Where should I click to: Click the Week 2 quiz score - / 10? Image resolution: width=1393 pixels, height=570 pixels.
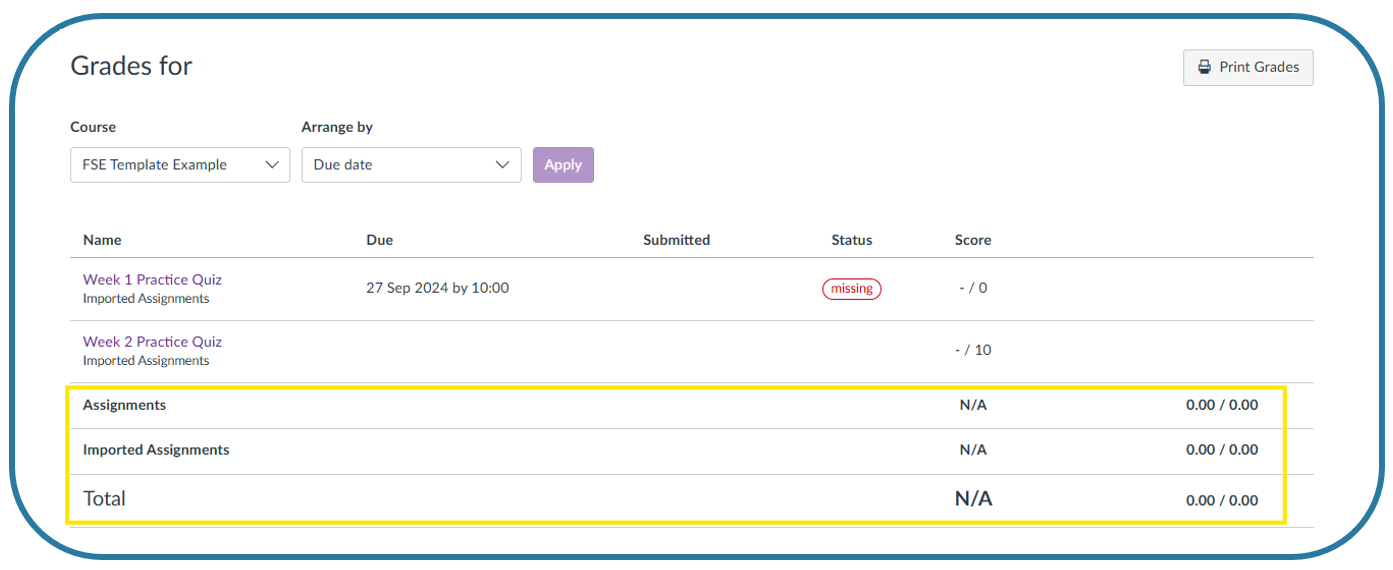(972, 350)
